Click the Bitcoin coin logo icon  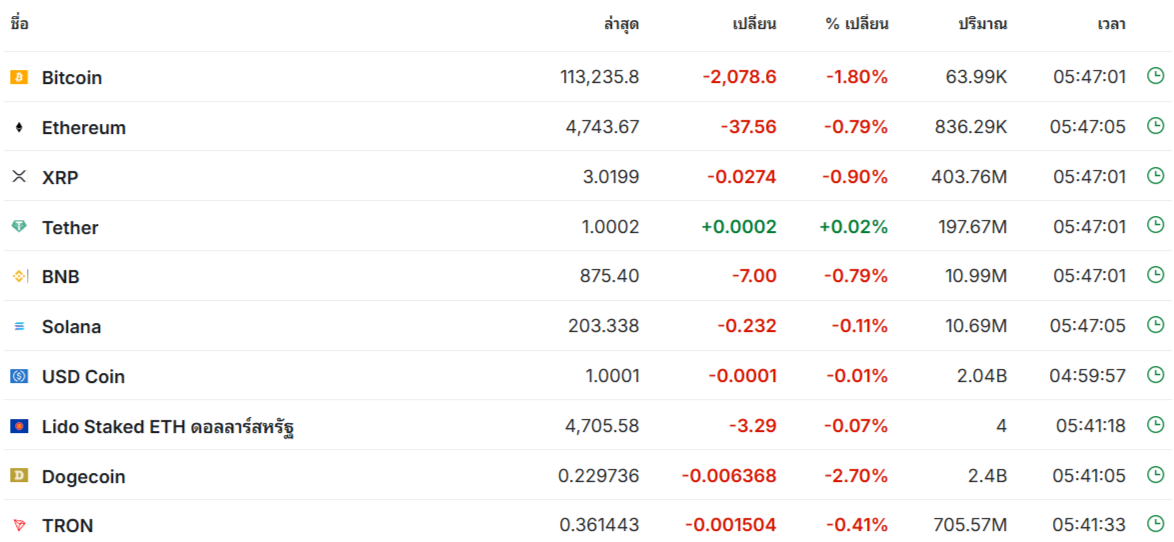pos(19,77)
